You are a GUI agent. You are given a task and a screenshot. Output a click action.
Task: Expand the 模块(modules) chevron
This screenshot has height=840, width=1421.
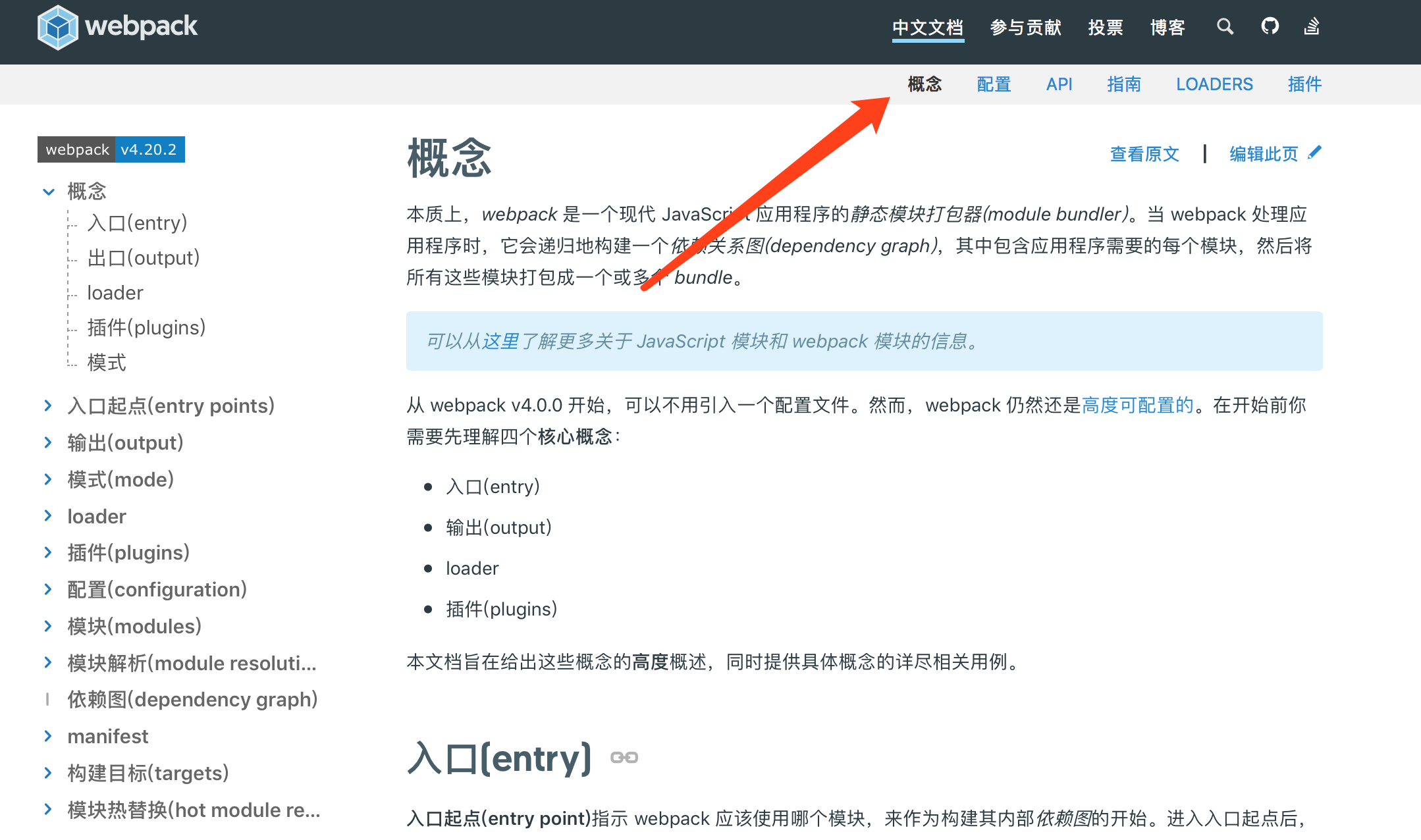click(48, 626)
